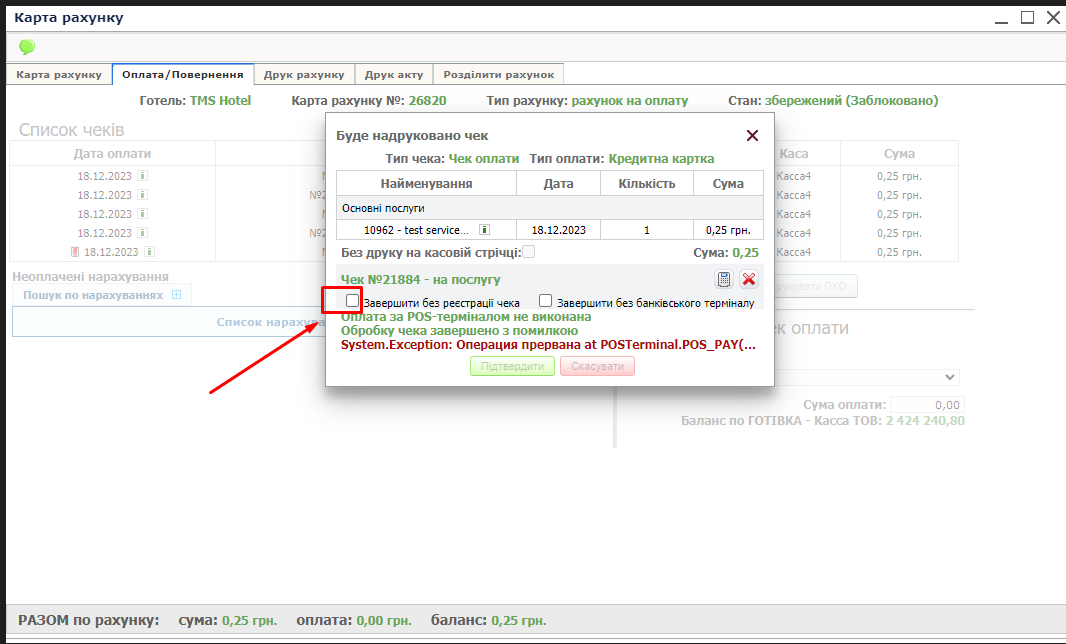Switch to 'Карта рахунку' tab
This screenshot has height=644, width=1066.
(59, 75)
